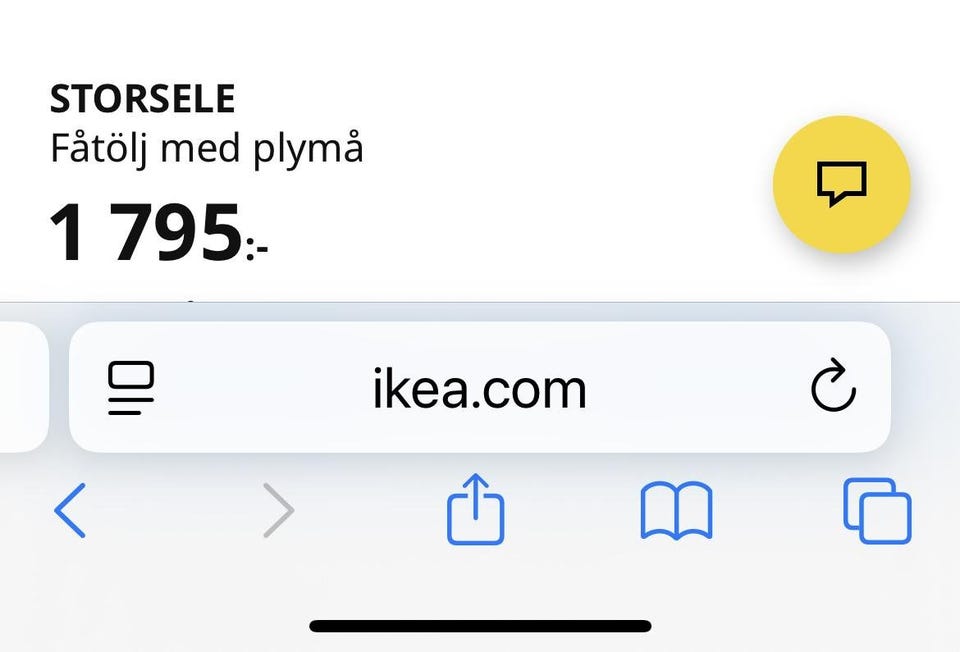Tap the black home indicator bar
960x652 pixels.
(480, 626)
